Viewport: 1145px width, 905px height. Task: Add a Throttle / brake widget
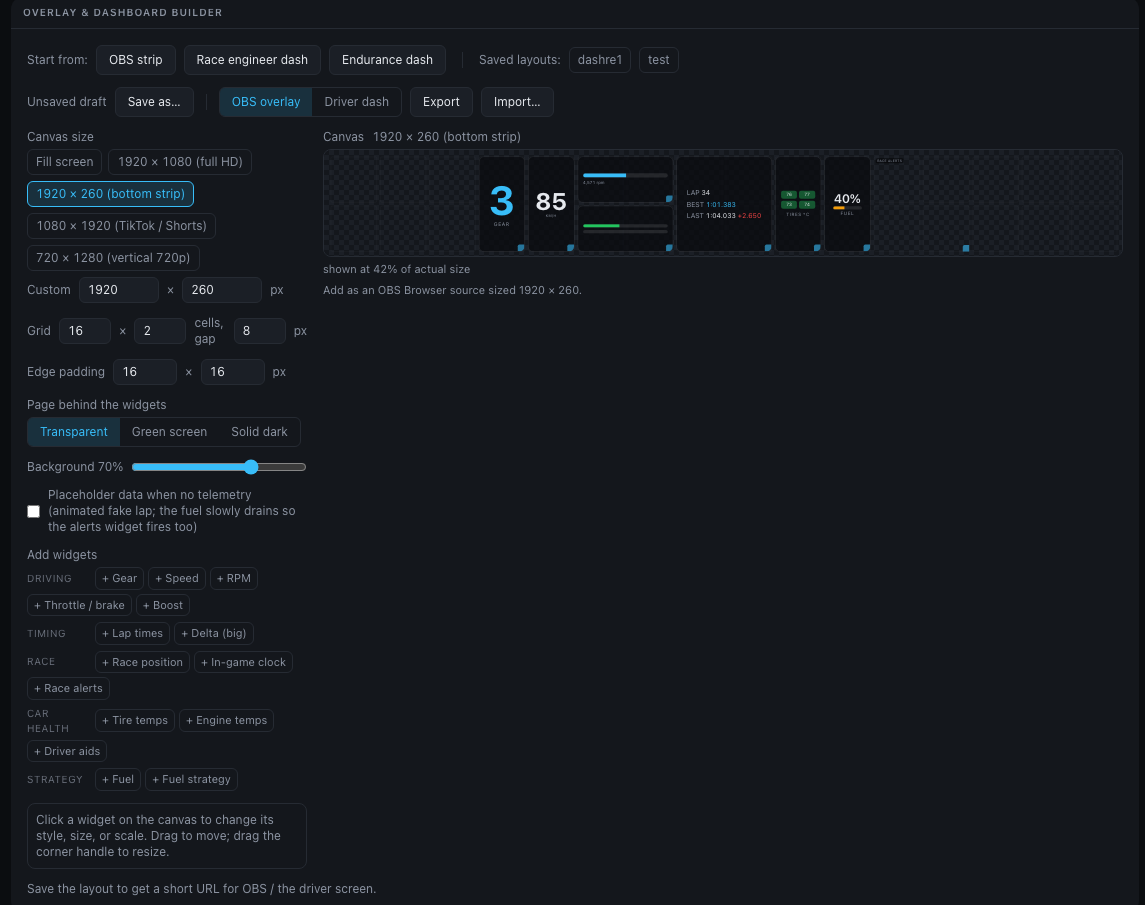(x=80, y=606)
